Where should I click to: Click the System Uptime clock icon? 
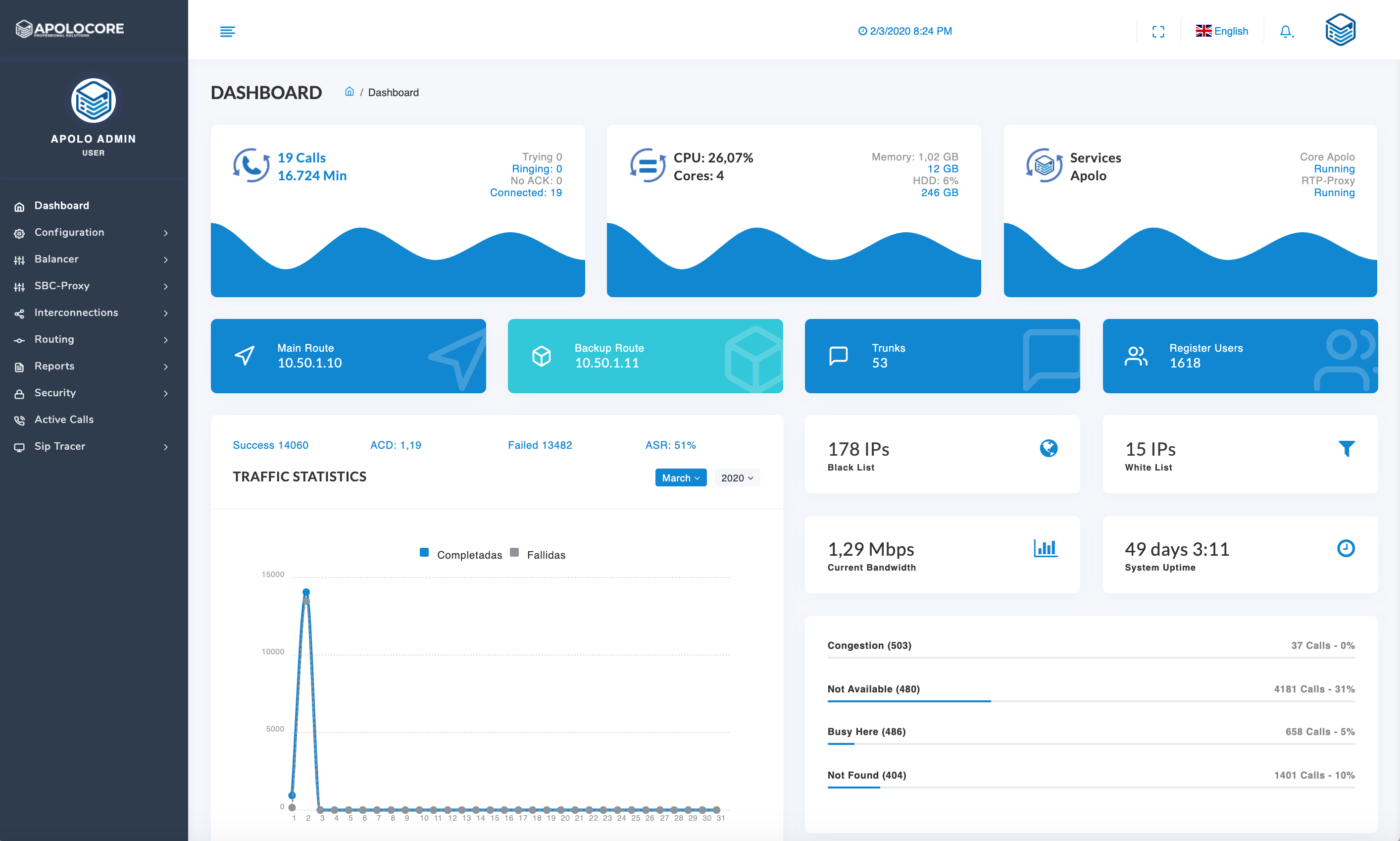click(1346, 548)
